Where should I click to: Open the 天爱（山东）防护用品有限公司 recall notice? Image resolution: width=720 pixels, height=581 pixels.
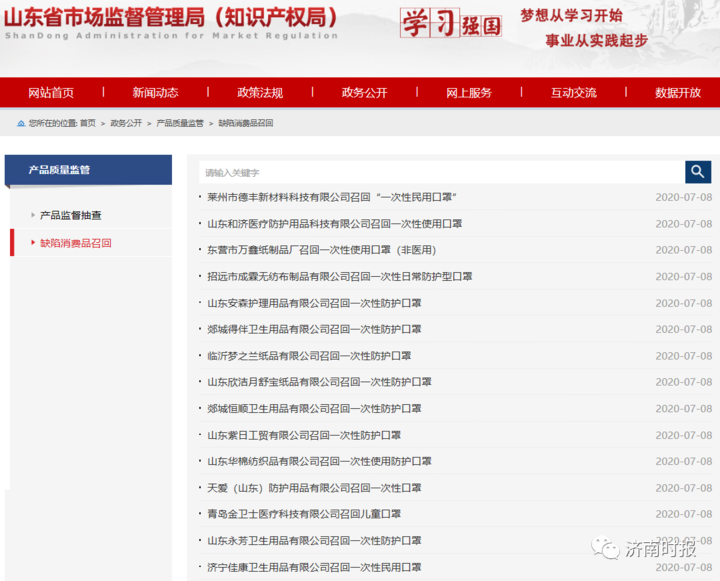pos(314,488)
